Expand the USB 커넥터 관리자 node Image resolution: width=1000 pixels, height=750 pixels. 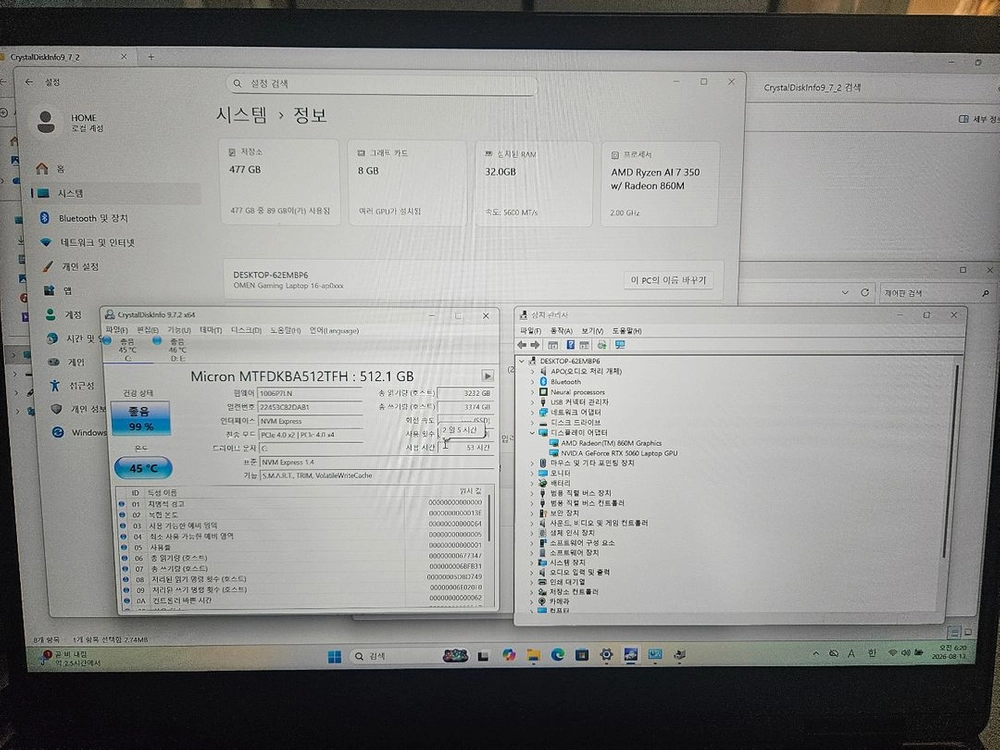point(533,402)
